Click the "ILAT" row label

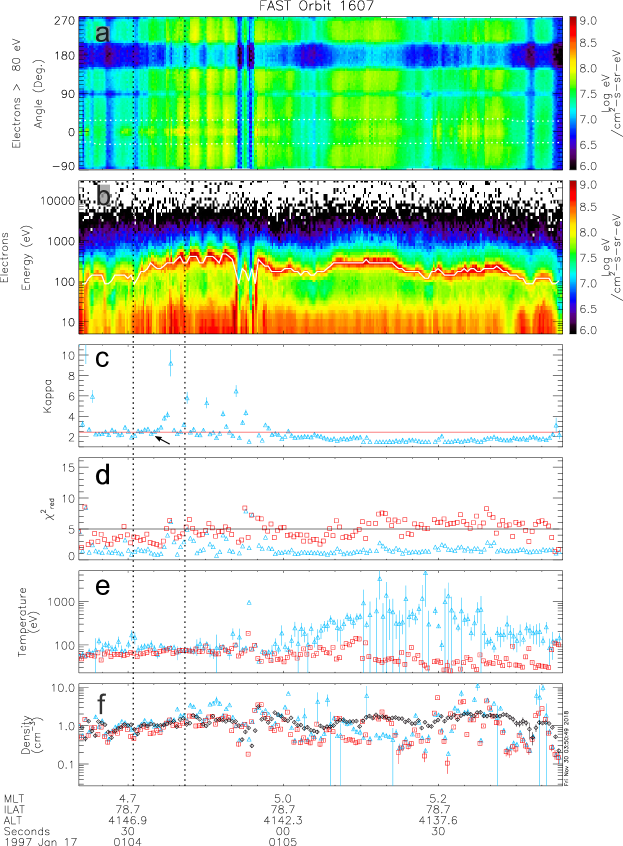(x=14, y=809)
